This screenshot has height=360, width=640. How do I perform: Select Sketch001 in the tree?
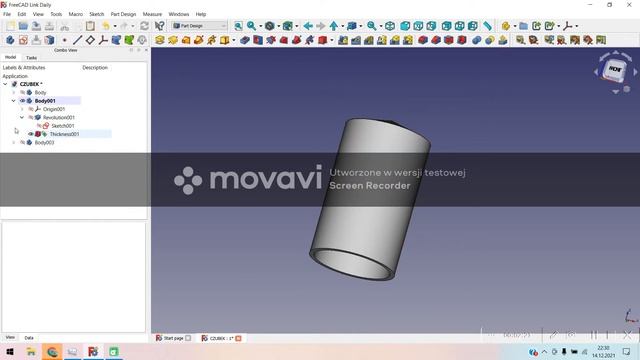click(62, 126)
